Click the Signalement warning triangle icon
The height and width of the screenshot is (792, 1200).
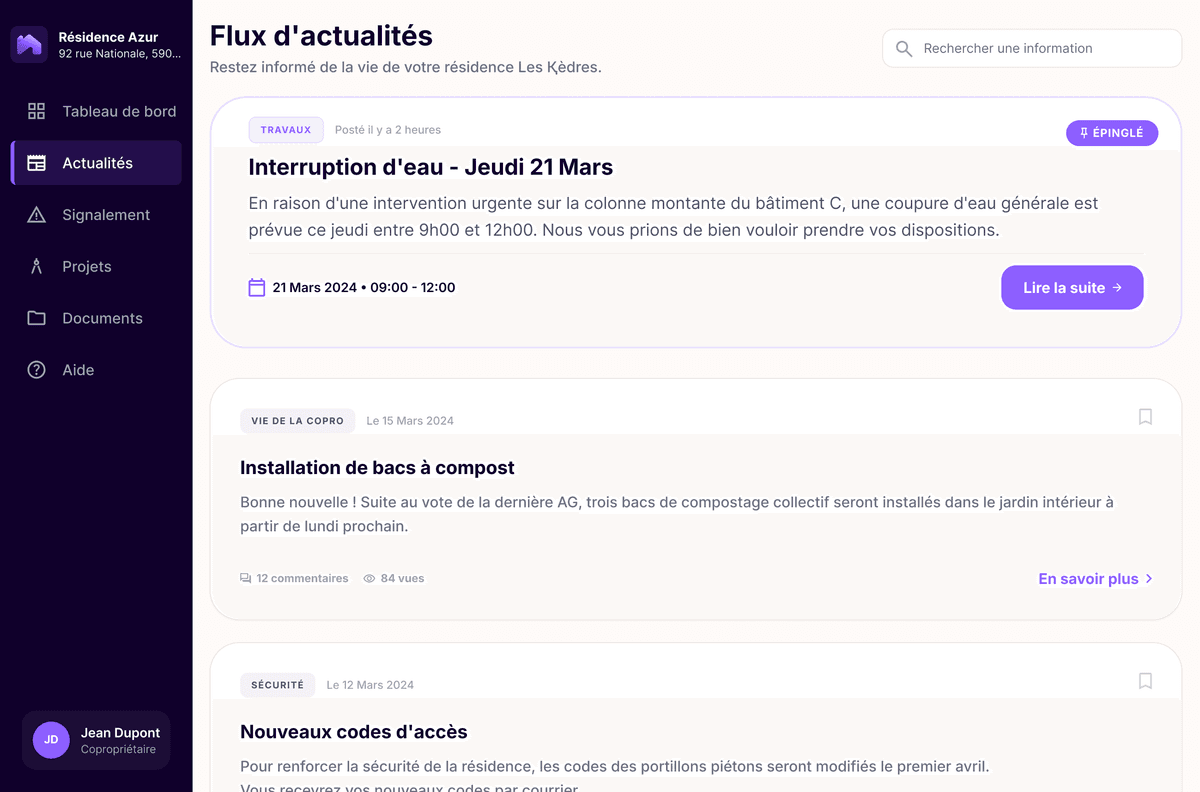pyautogui.click(x=37, y=215)
